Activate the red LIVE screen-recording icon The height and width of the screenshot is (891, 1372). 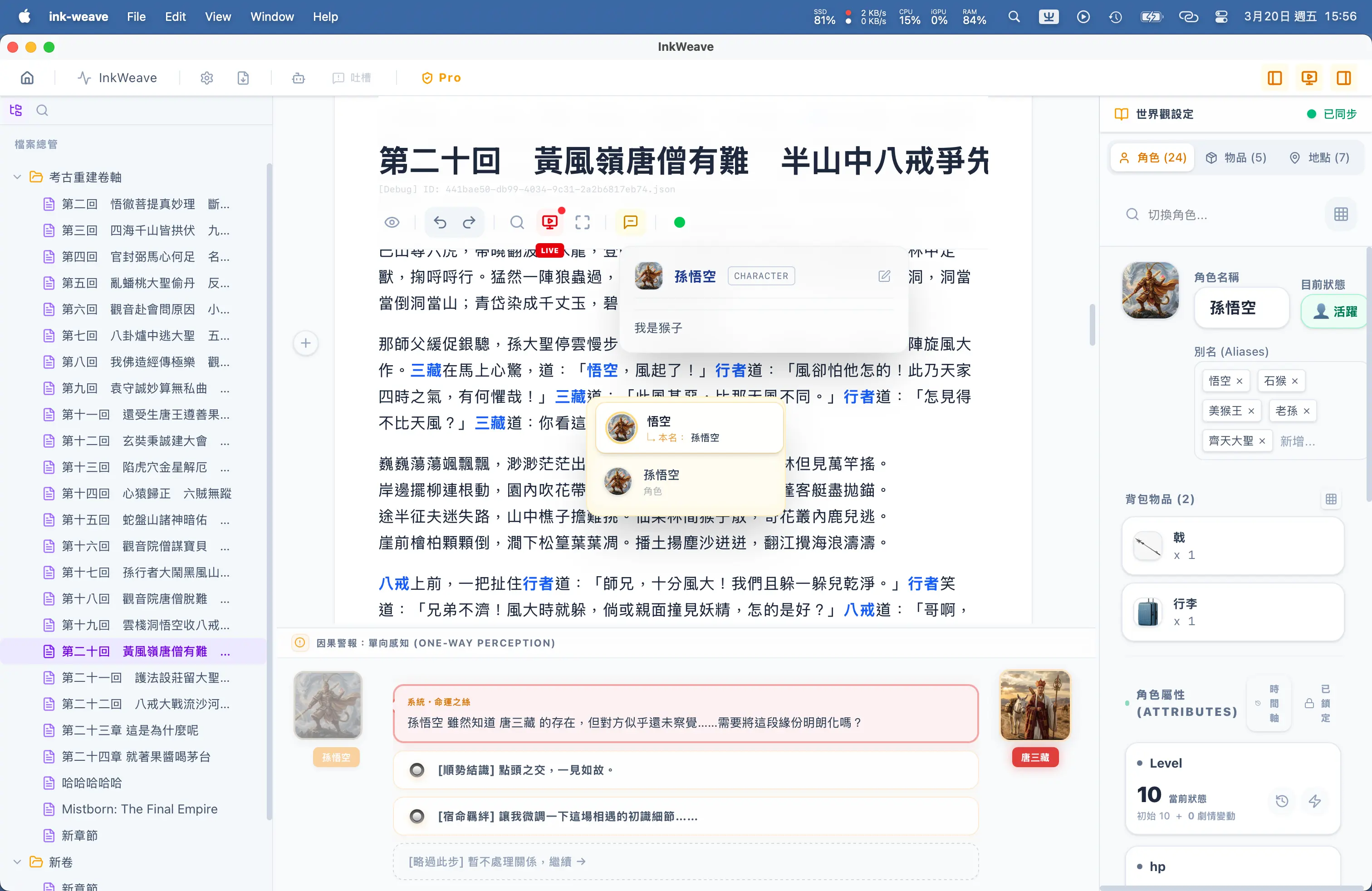click(549, 222)
